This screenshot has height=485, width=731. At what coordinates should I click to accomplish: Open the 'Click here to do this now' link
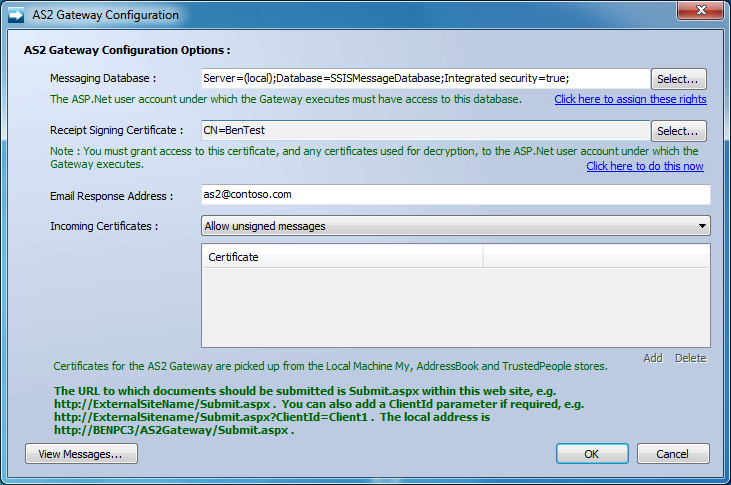[645, 166]
